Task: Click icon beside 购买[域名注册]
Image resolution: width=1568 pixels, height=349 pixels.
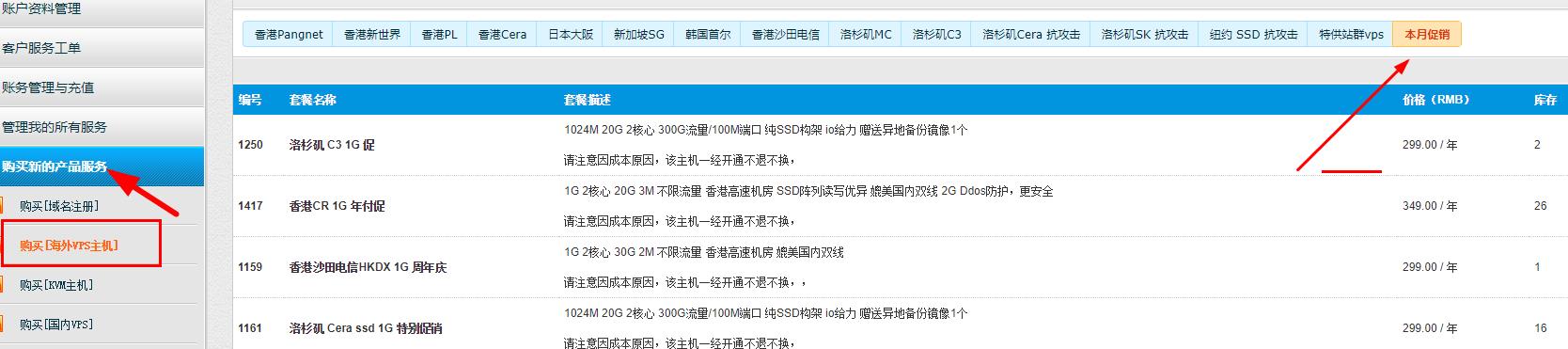Action: coord(2,206)
